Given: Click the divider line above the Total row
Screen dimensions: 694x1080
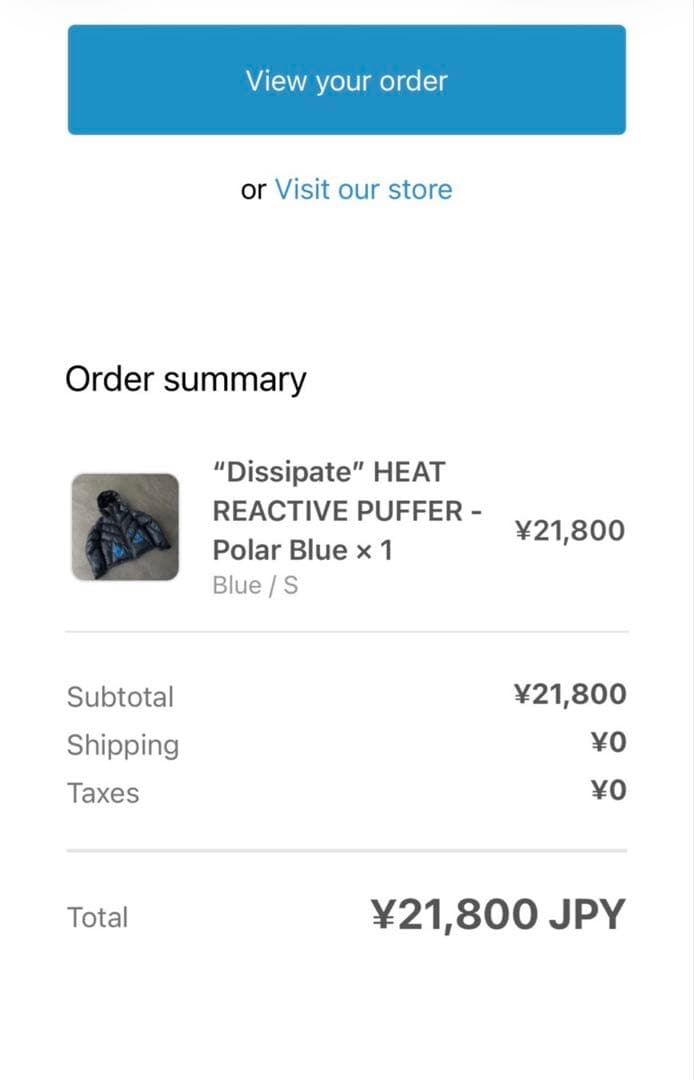Looking at the screenshot, I should pyautogui.click(x=346, y=851).
